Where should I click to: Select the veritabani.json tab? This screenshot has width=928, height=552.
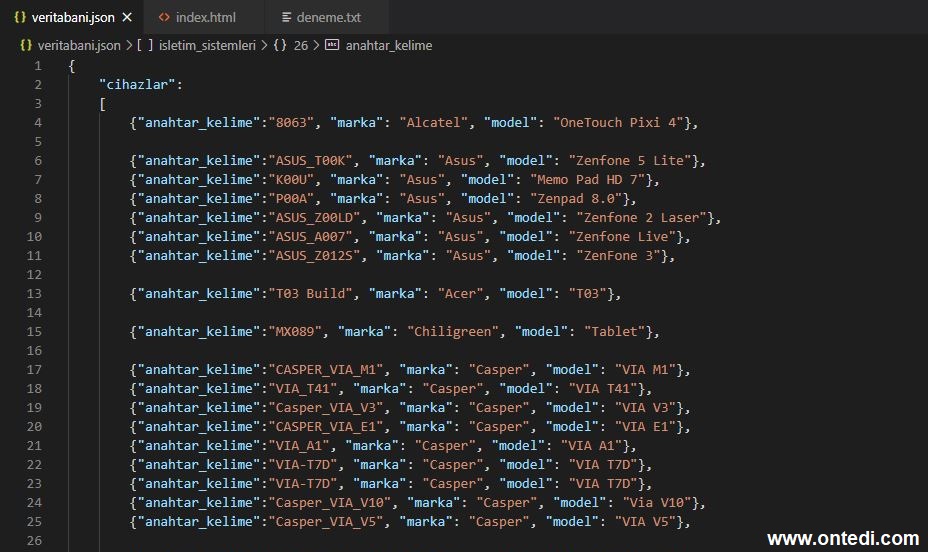[72, 17]
